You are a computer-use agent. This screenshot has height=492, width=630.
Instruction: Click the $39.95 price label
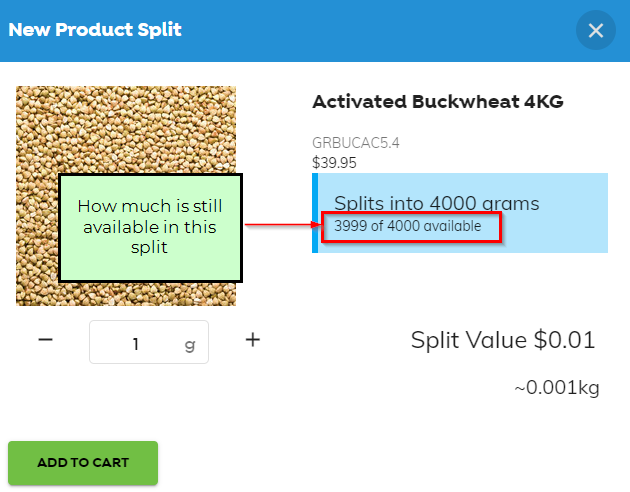[x=334, y=163]
